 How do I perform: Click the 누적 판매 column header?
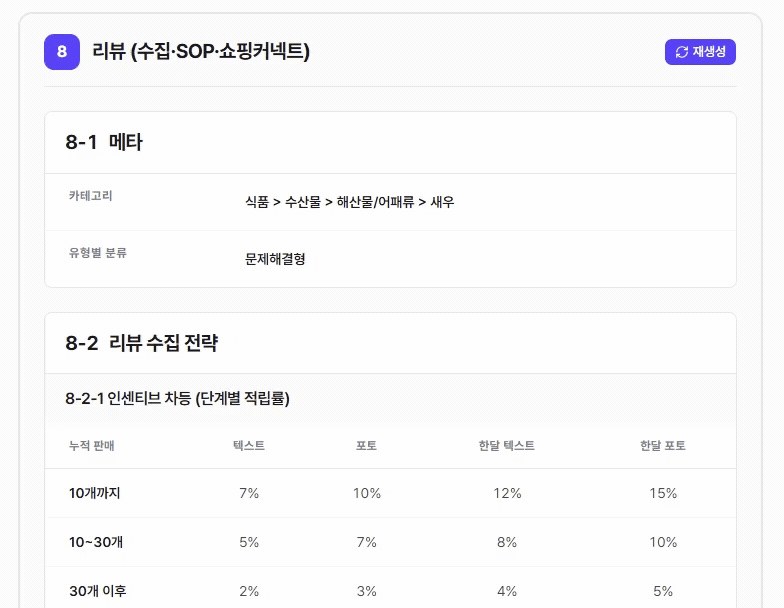click(x=92, y=446)
